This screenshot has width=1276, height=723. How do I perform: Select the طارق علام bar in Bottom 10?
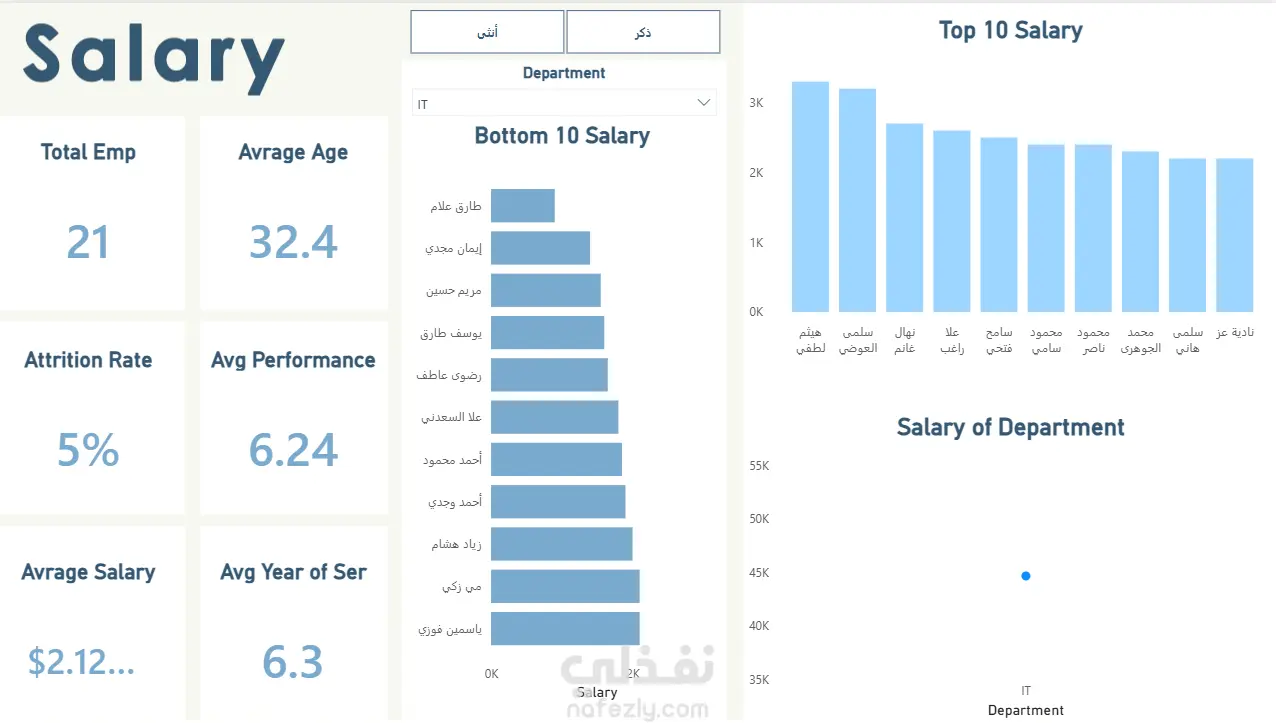pos(522,206)
